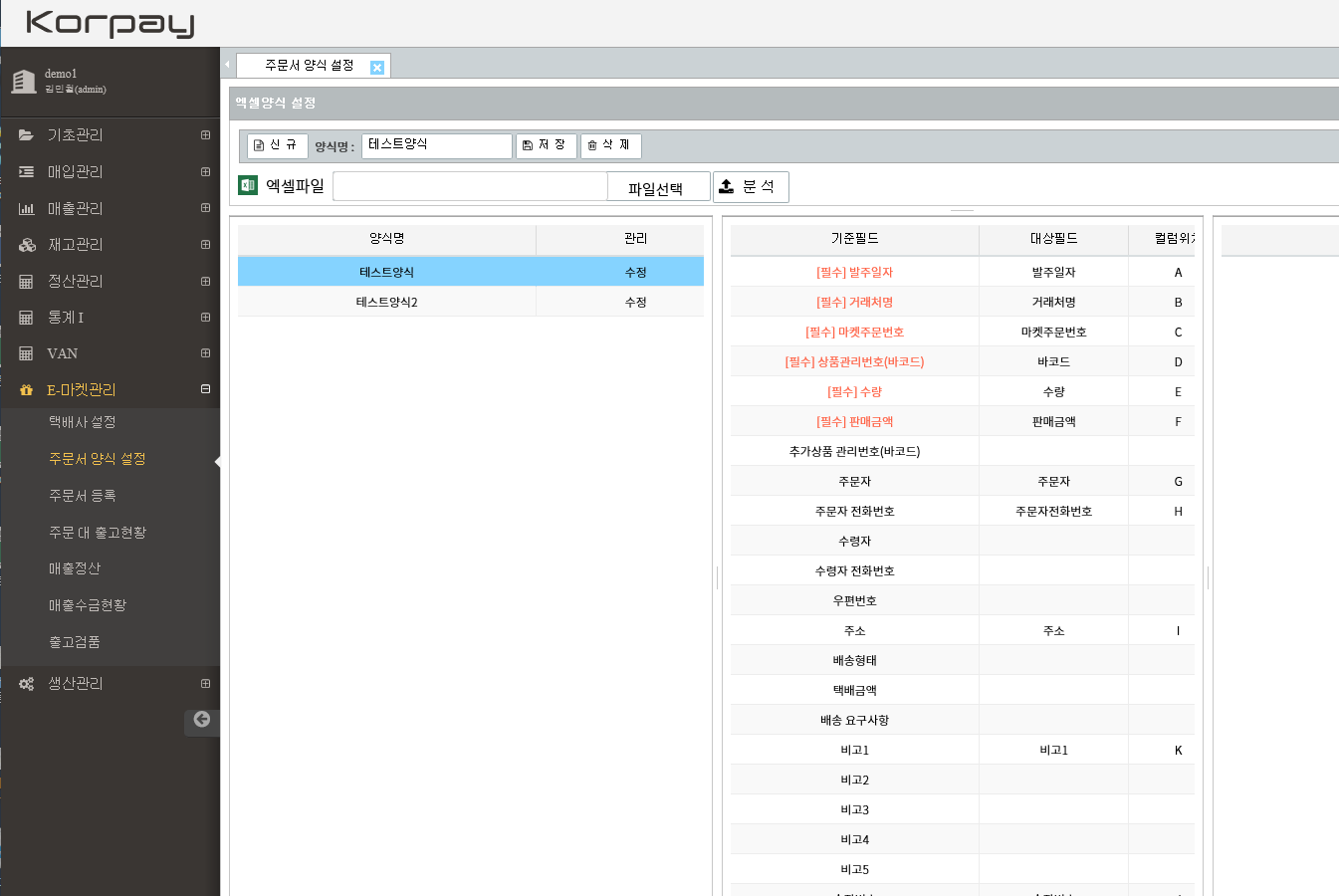Click the 대상필드 column header

(1053, 239)
